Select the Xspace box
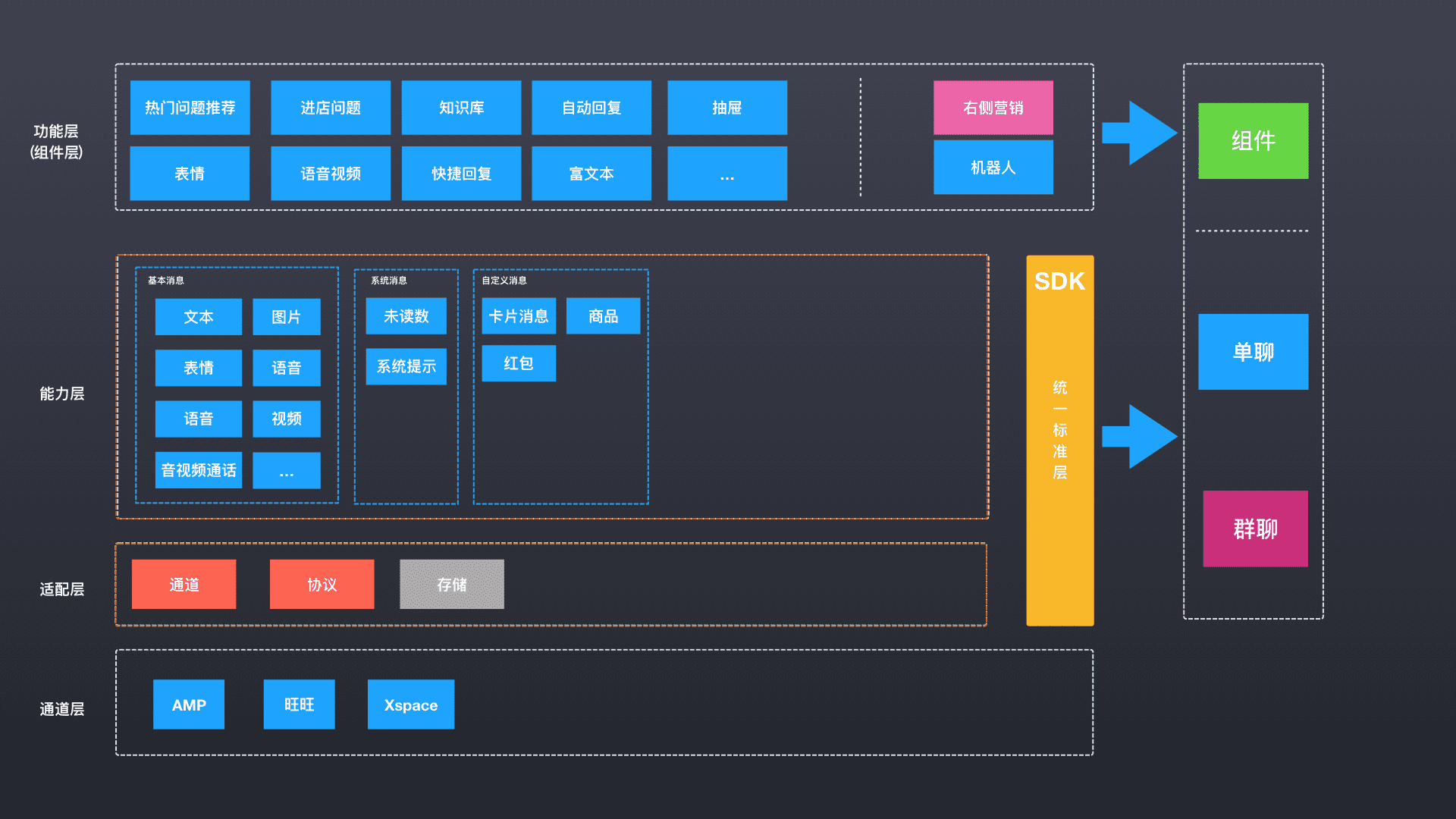Image resolution: width=1456 pixels, height=819 pixels. coord(410,704)
